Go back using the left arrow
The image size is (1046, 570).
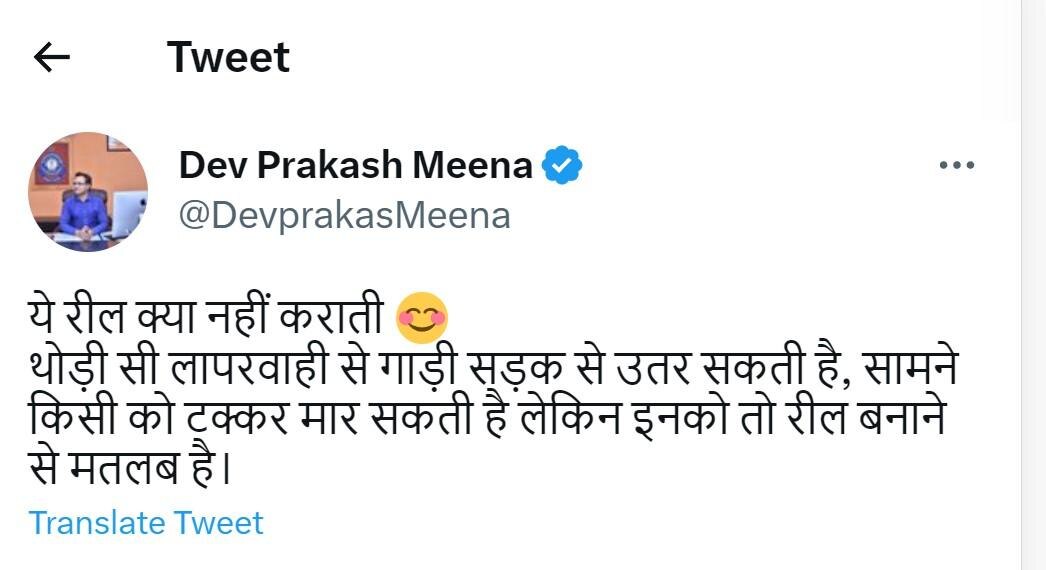coord(51,58)
